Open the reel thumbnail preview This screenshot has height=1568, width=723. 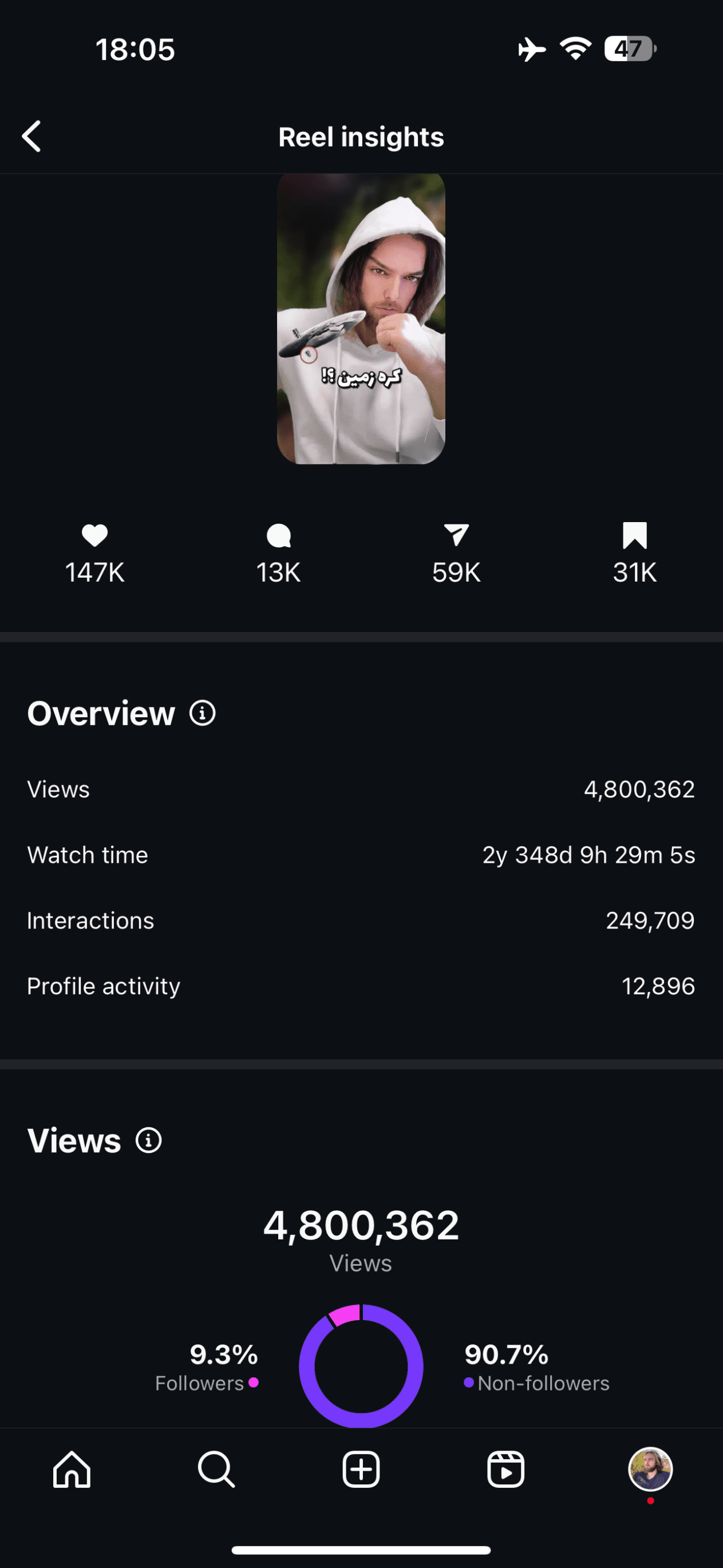(362, 319)
